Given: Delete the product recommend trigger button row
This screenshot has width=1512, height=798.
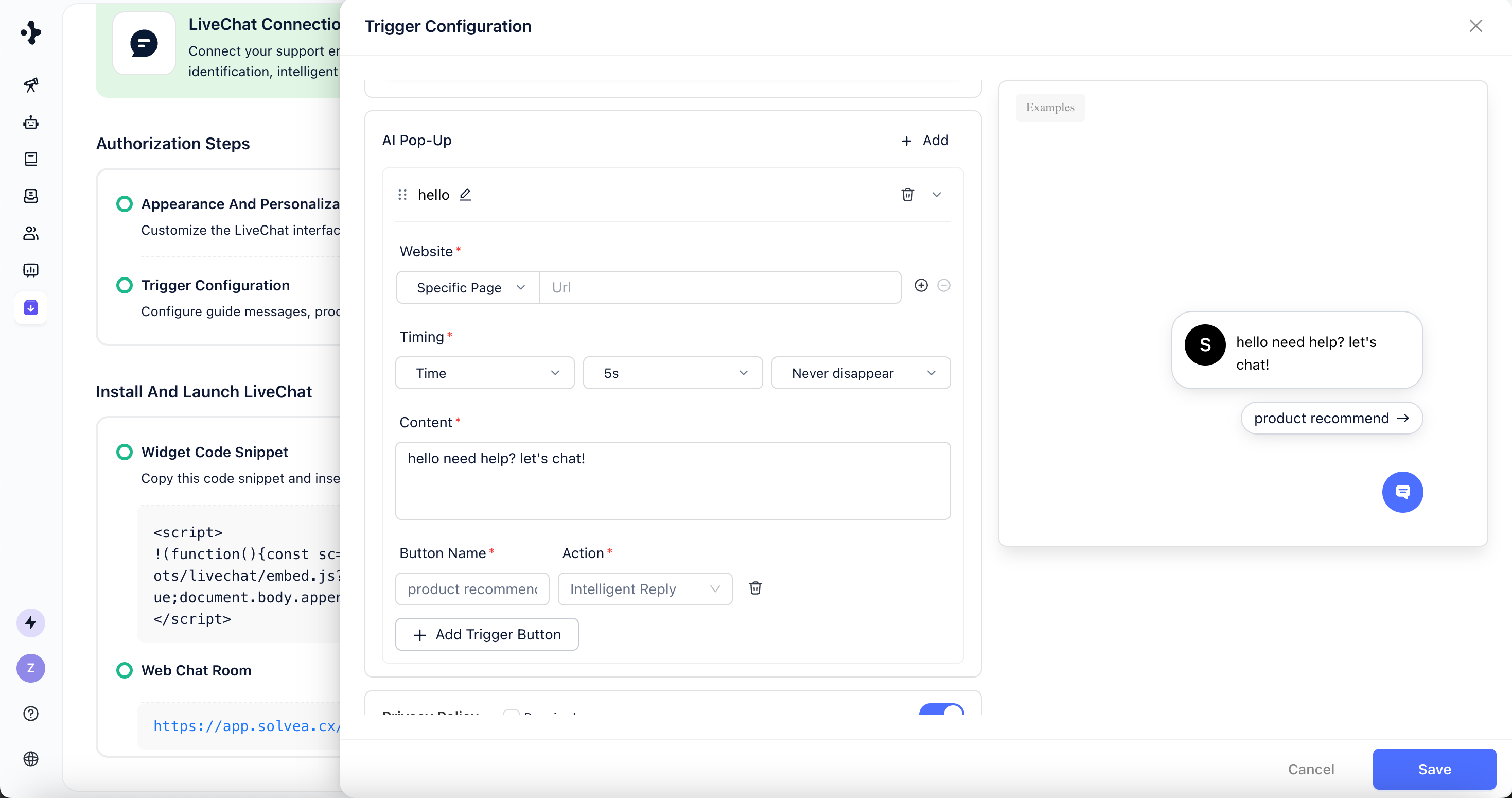Looking at the screenshot, I should [755, 588].
